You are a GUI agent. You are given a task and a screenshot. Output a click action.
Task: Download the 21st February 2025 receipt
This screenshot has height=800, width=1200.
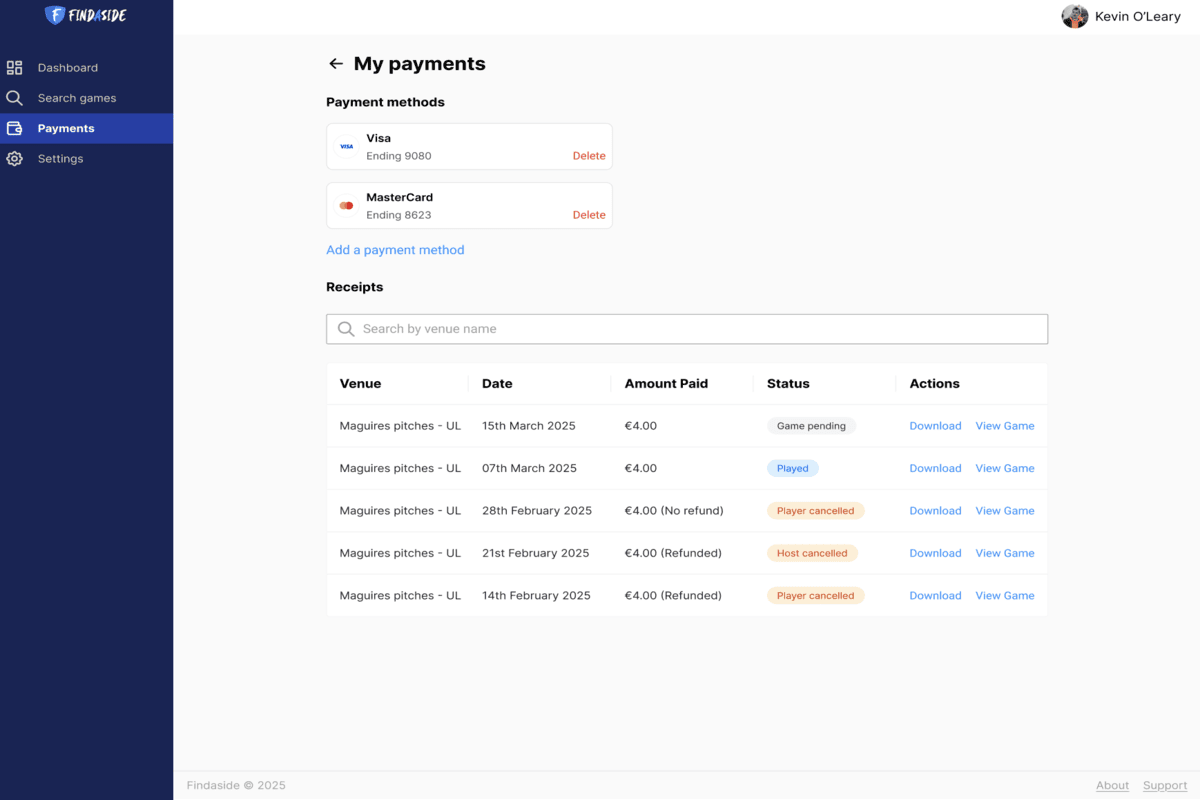click(x=935, y=553)
